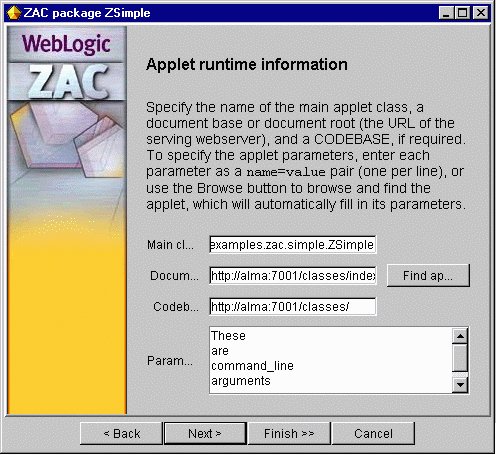Select the 'arguments' parameter line

point(241,381)
